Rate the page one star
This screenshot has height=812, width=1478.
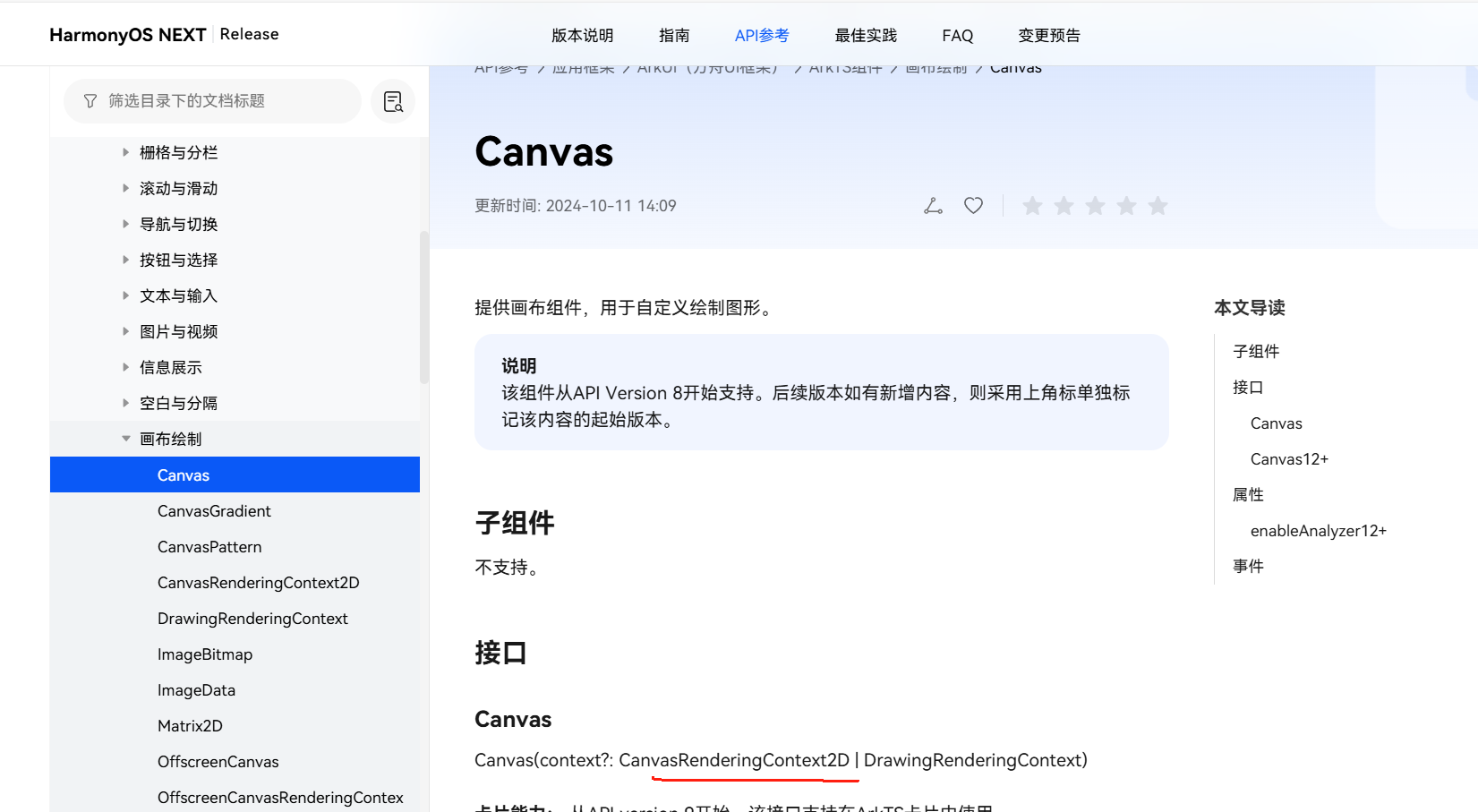point(1032,206)
